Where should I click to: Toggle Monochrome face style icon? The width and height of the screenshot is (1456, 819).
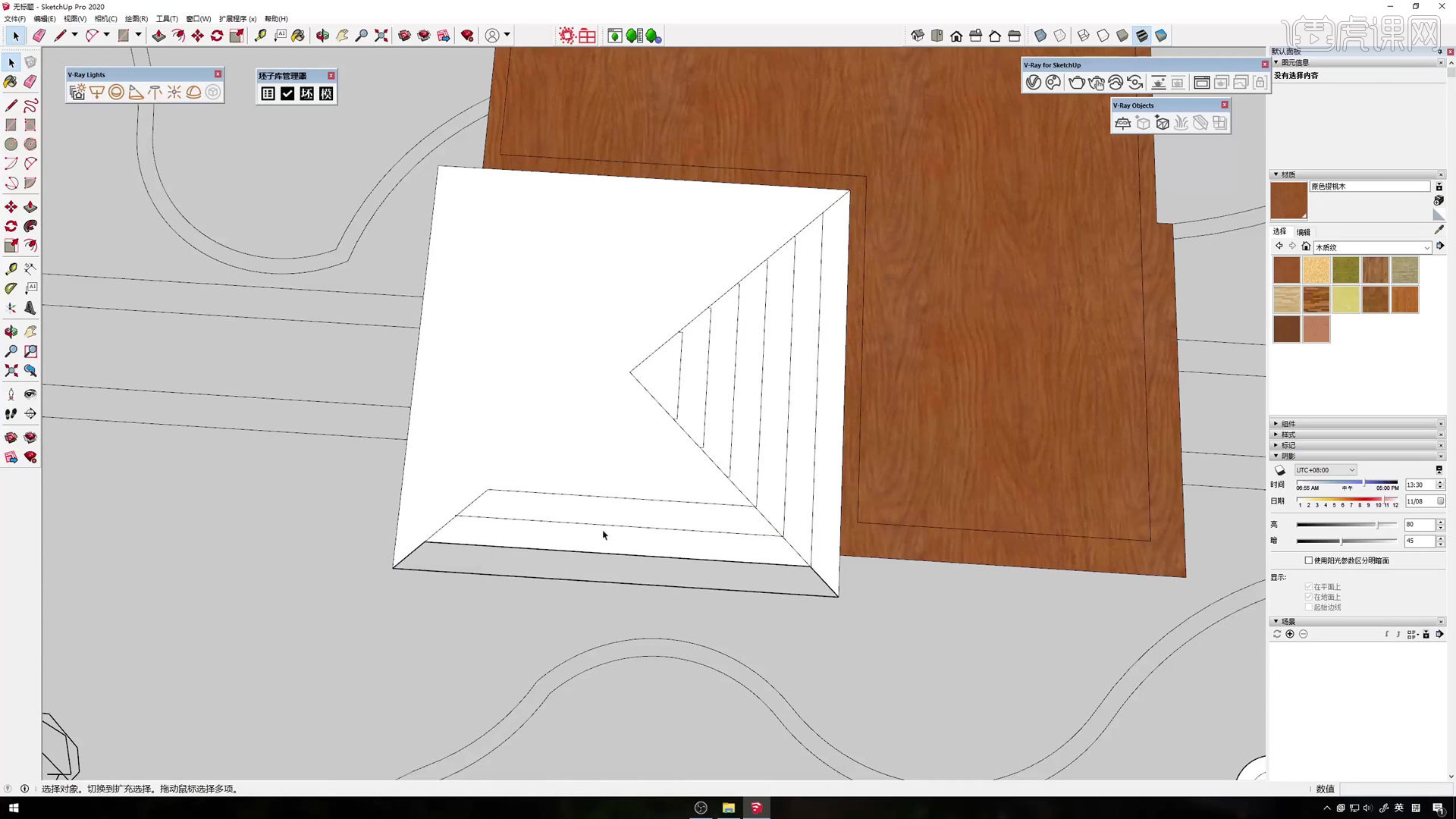pyautogui.click(x=1161, y=36)
